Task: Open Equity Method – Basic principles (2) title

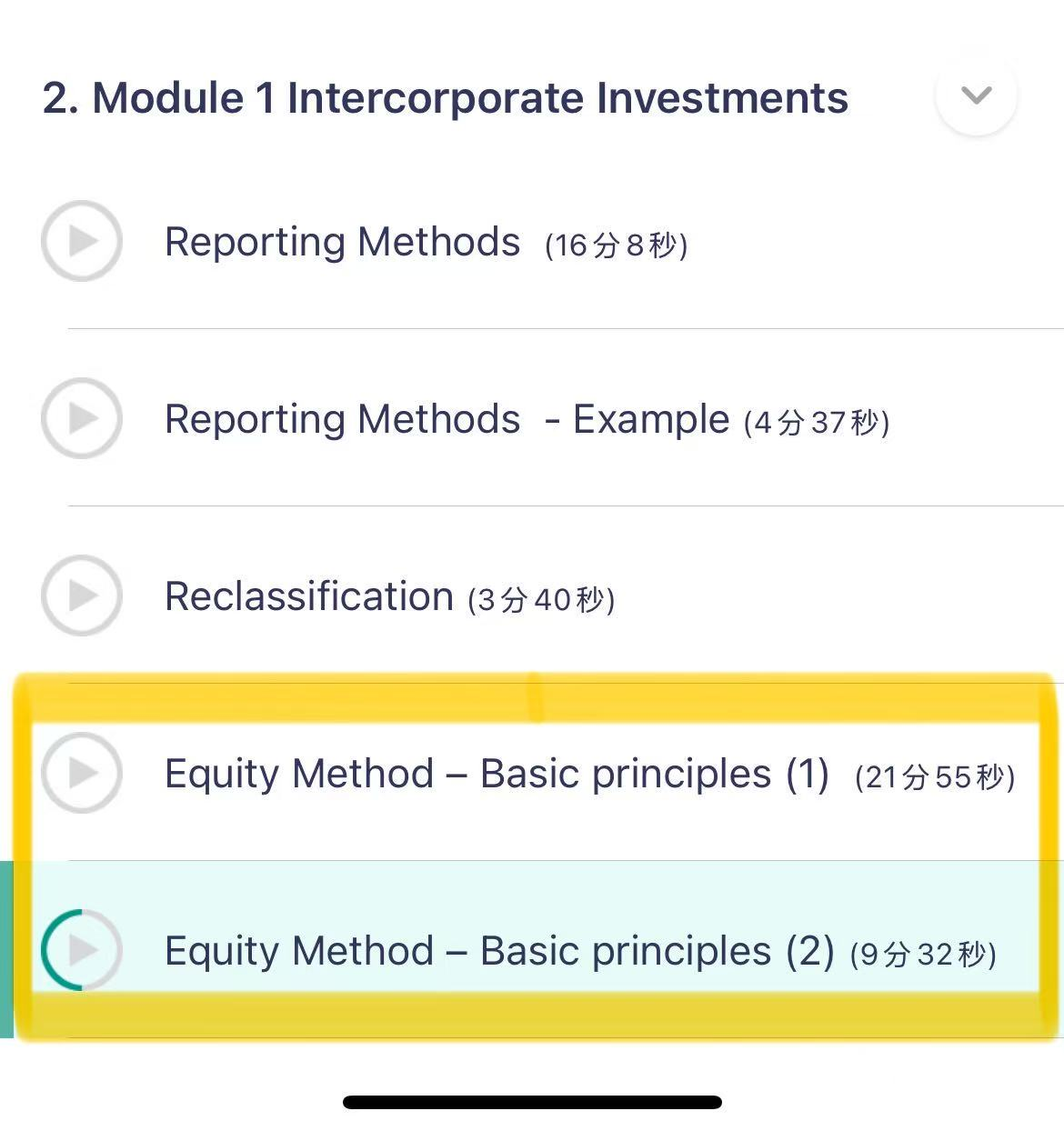Action: pyautogui.click(x=499, y=952)
